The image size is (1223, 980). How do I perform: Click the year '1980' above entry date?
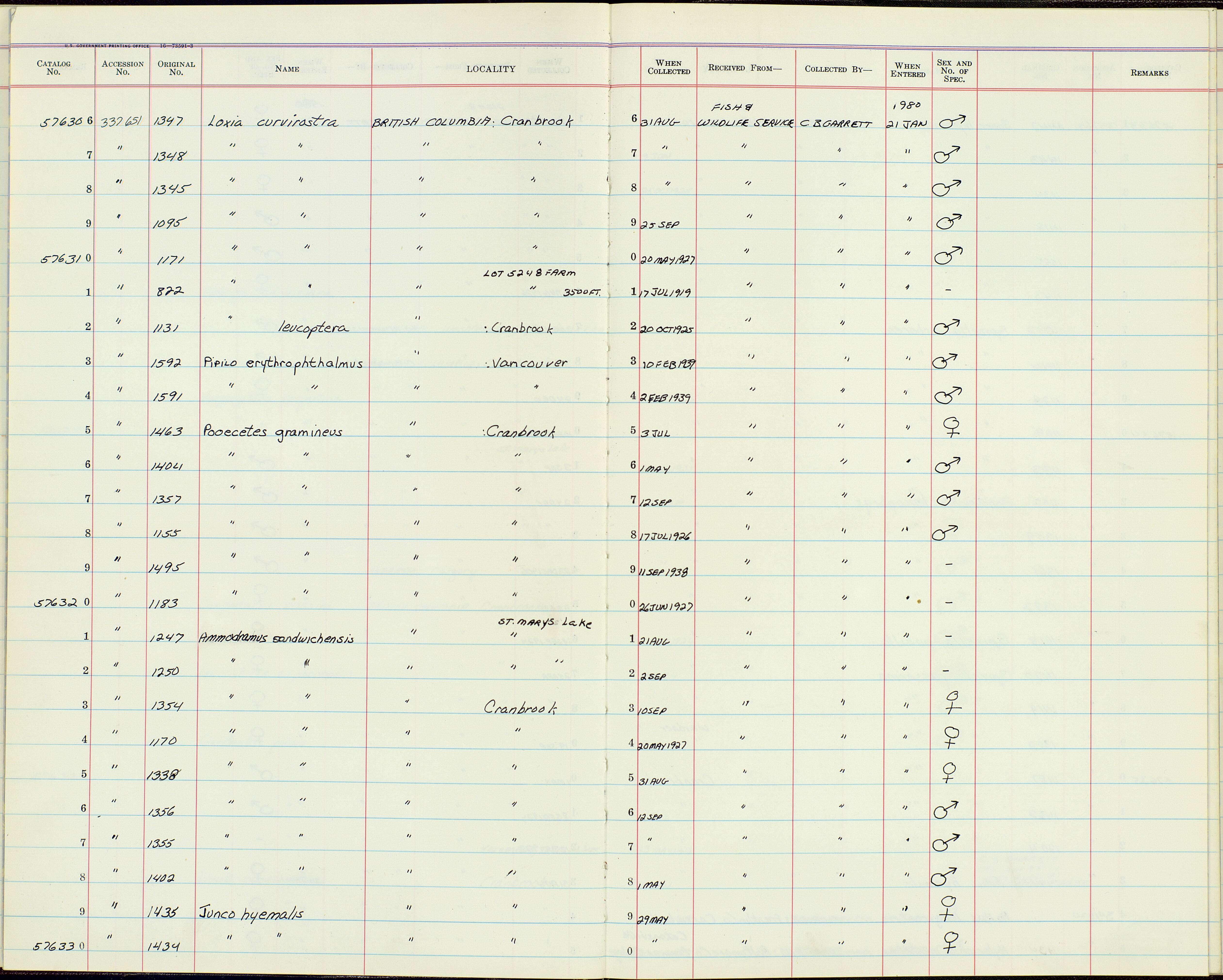[907, 105]
